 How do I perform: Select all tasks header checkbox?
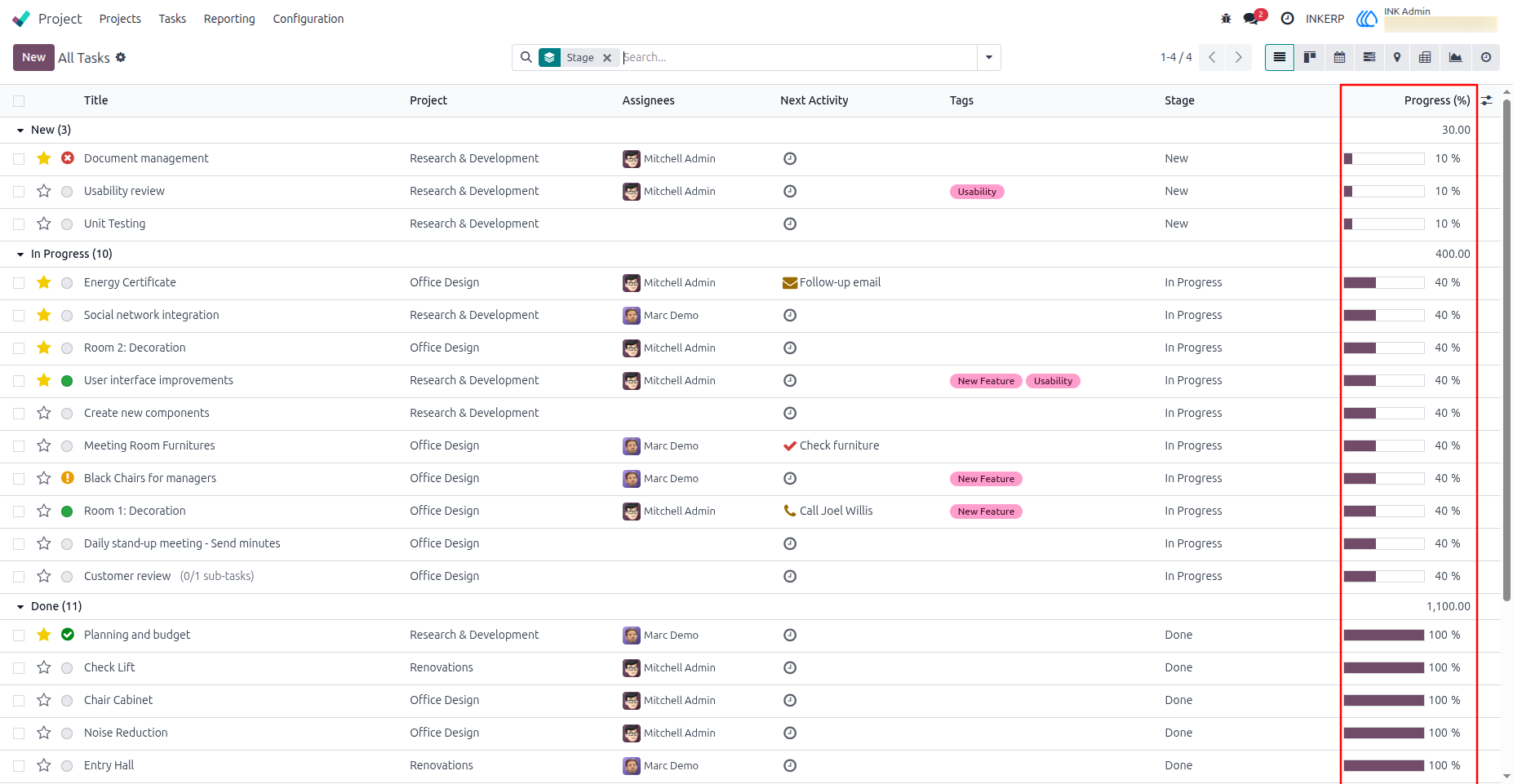pyautogui.click(x=19, y=100)
